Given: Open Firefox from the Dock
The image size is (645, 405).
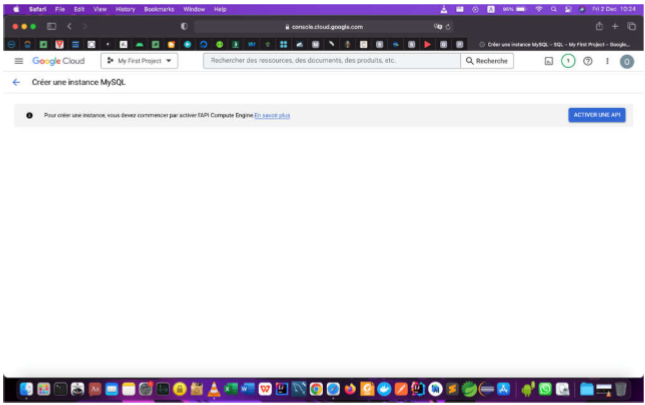Looking at the screenshot, I should [350, 389].
